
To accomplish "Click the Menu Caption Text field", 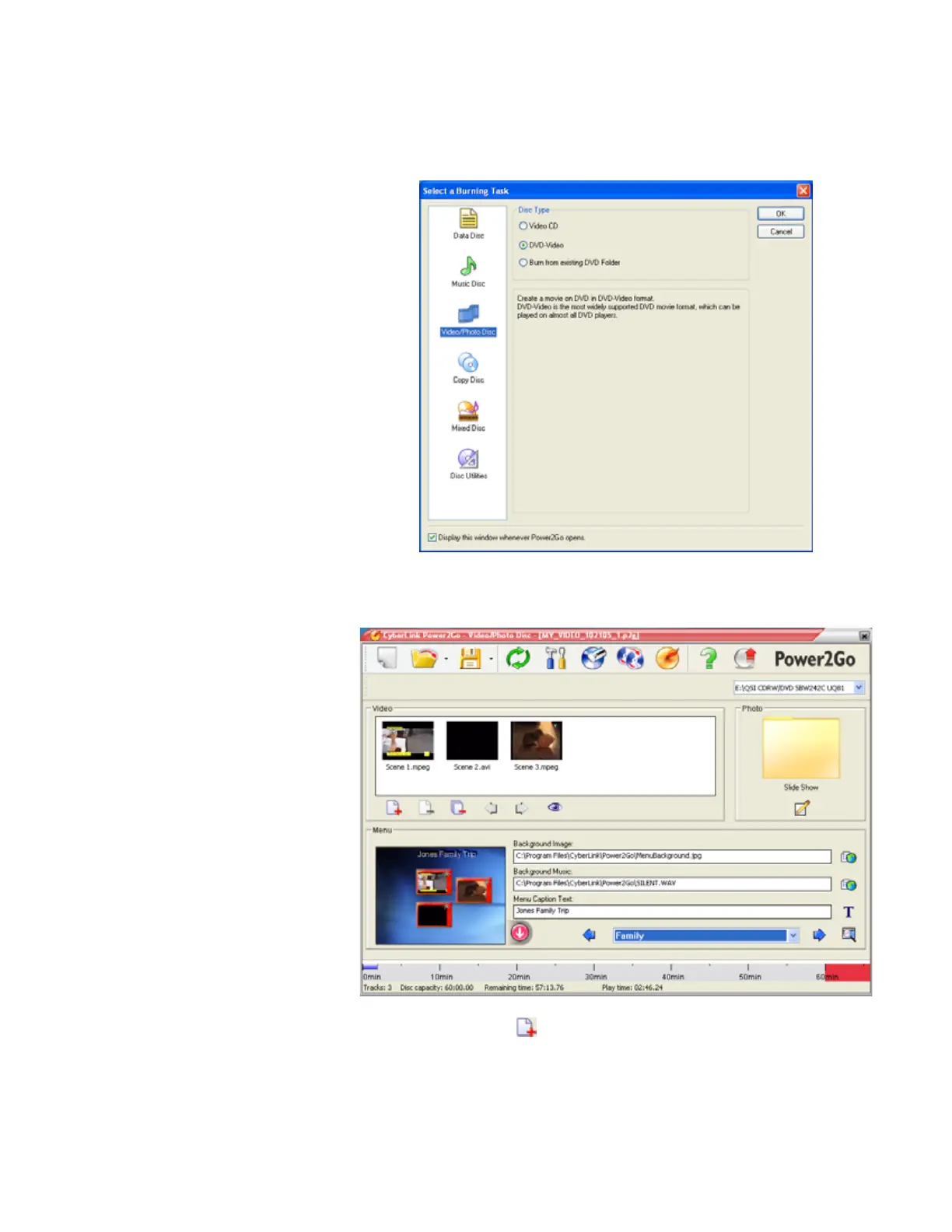I will pyautogui.click(x=672, y=912).
